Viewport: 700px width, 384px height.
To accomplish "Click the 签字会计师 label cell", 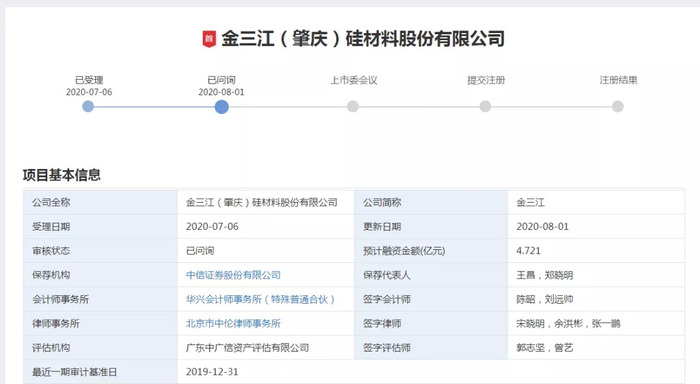I will (431, 299).
